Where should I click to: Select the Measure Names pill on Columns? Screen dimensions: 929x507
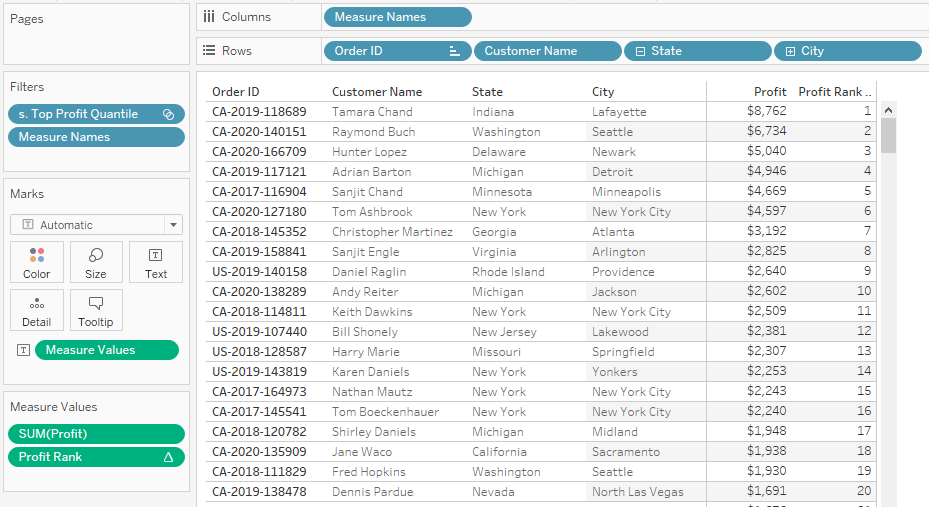pos(398,17)
